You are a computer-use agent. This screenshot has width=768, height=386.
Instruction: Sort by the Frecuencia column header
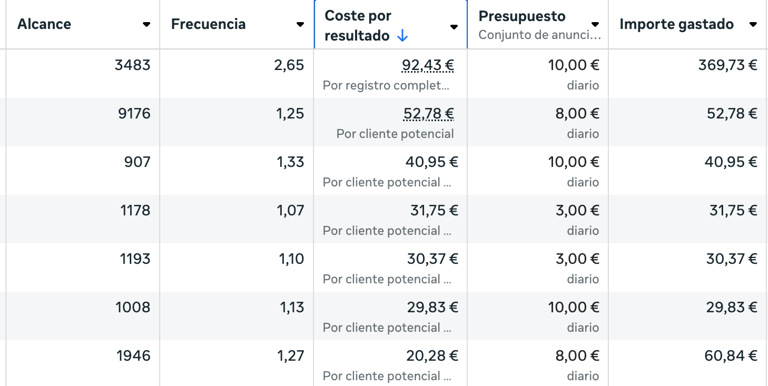pyautogui.click(x=208, y=24)
